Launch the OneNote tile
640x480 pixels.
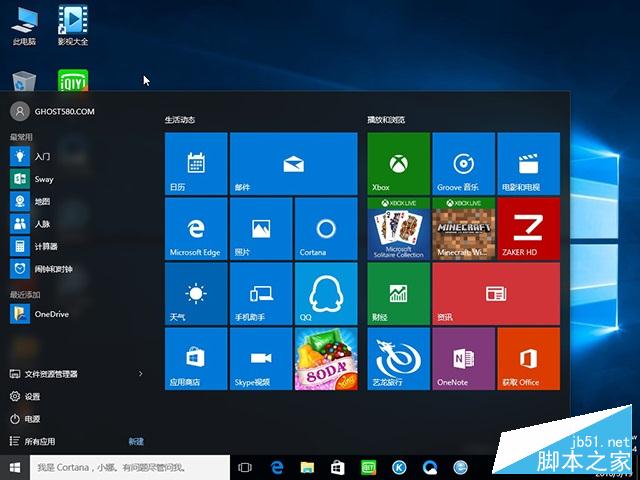464,359
